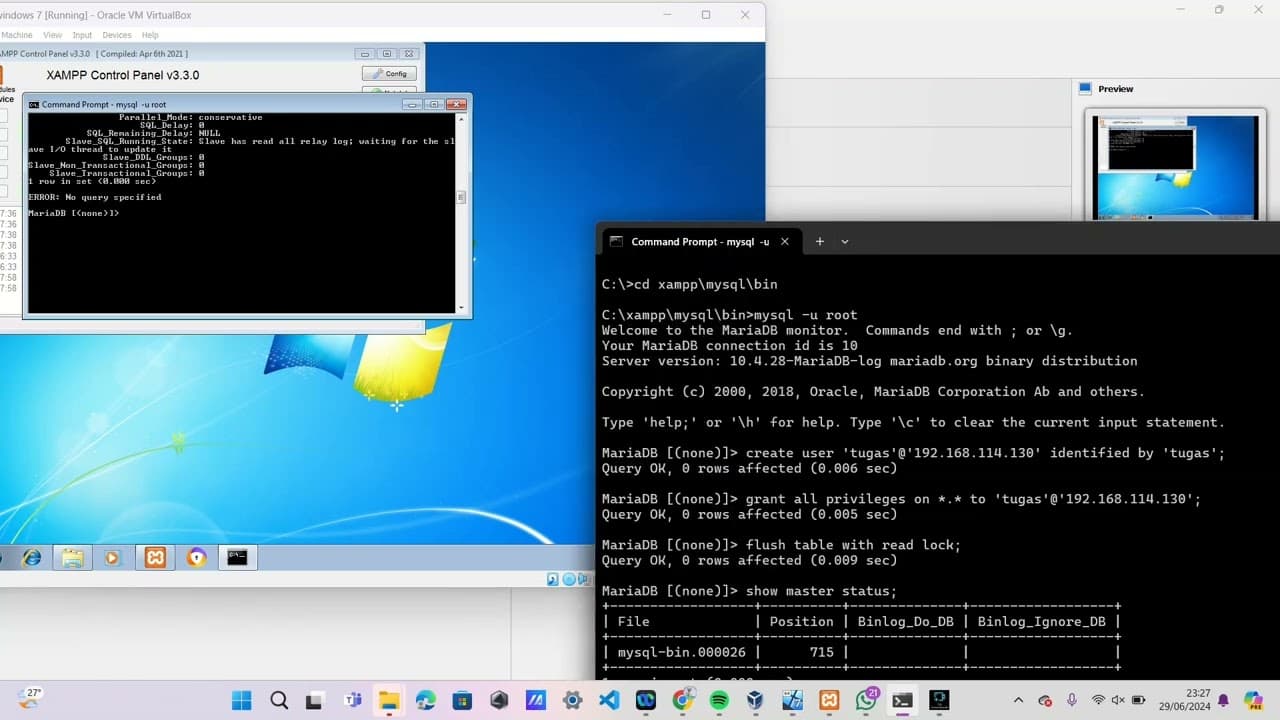Open the Windows 11 Start menu

[x=242, y=700]
